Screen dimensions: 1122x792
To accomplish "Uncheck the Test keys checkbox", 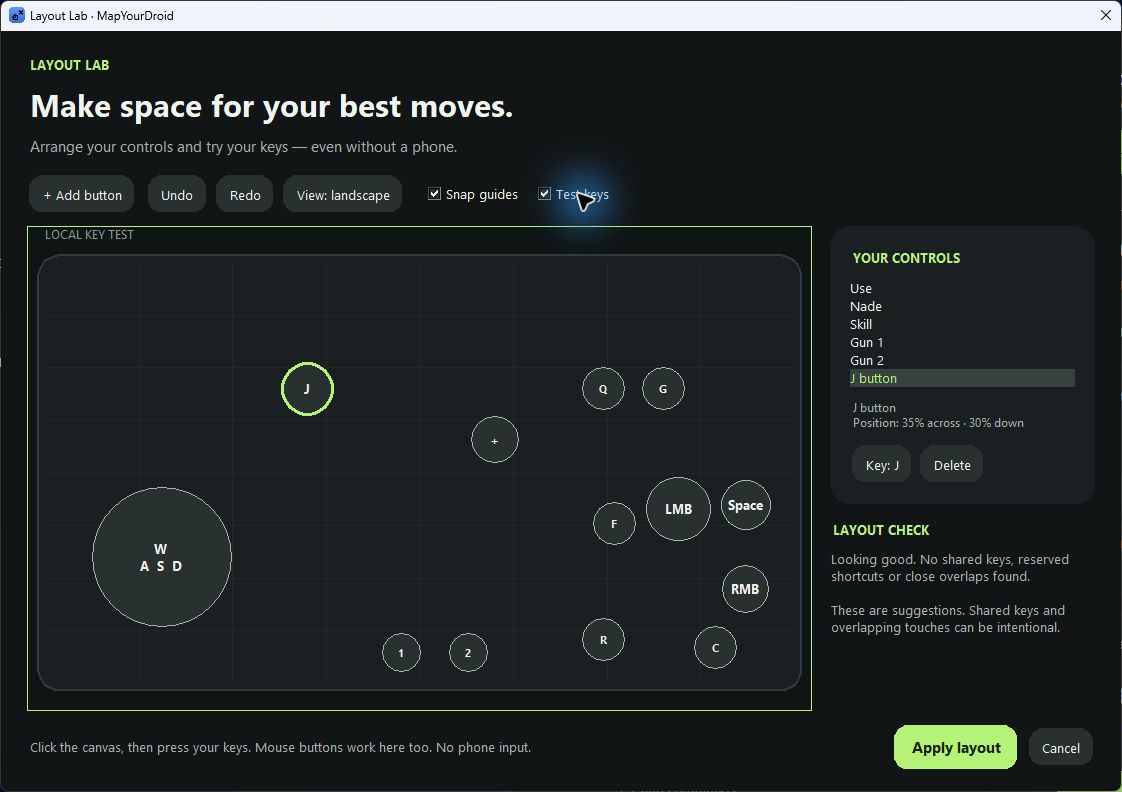I will (x=545, y=194).
